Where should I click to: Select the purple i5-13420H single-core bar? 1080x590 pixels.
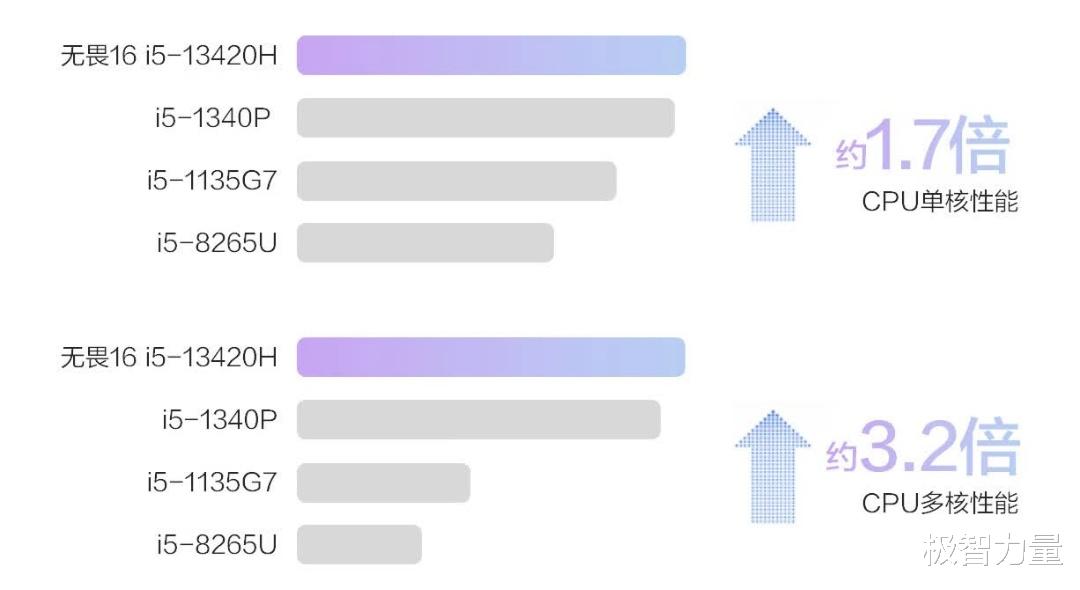(x=491, y=55)
